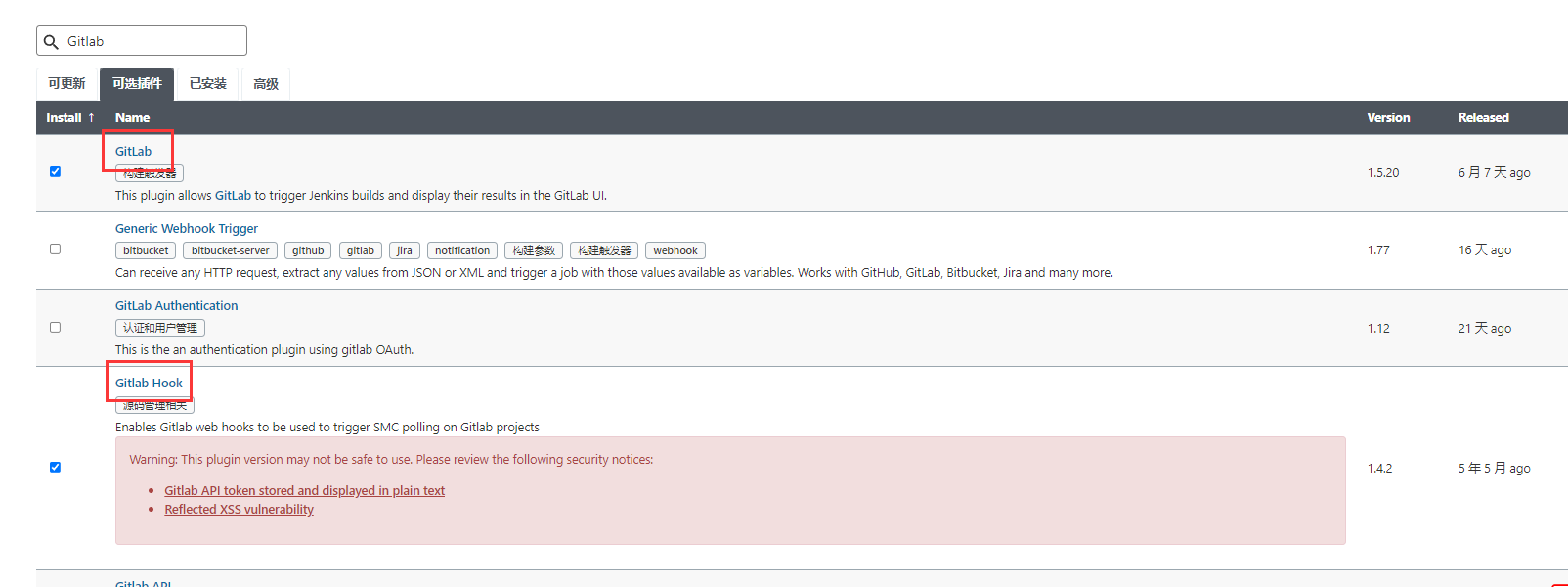Open the GitLab plugin link
Screen dimensions: 1568x587
coord(133,151)
